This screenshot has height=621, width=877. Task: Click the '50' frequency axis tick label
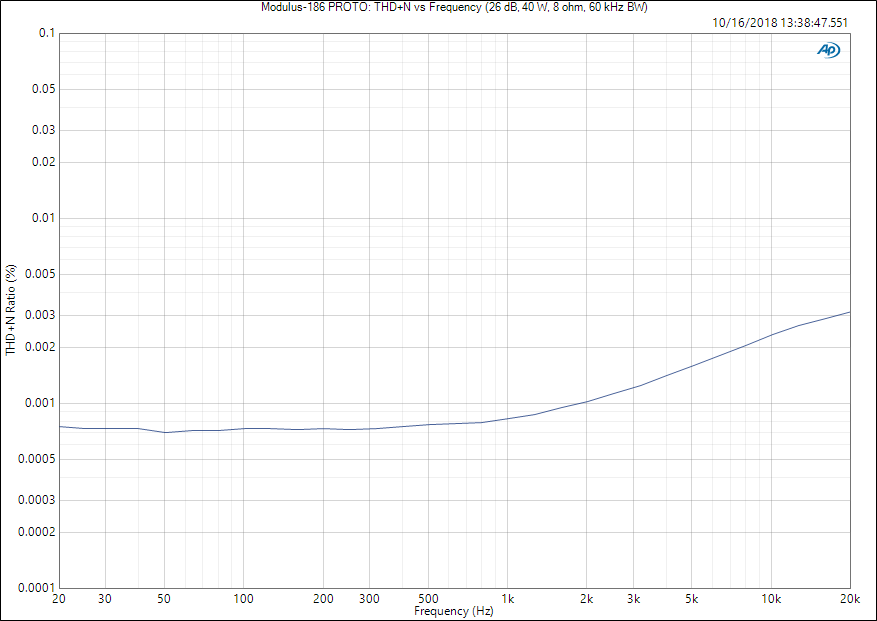click(x=164, y=599)
